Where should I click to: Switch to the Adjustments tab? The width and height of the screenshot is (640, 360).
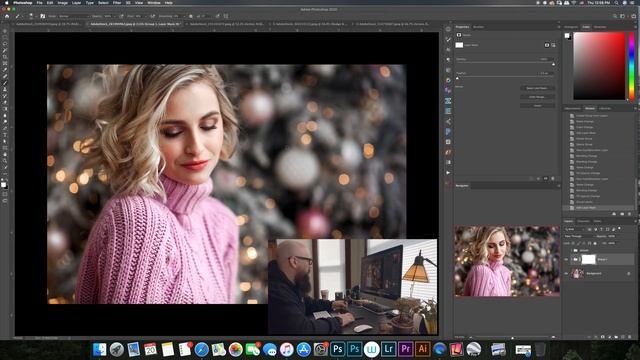pos(572,109)
